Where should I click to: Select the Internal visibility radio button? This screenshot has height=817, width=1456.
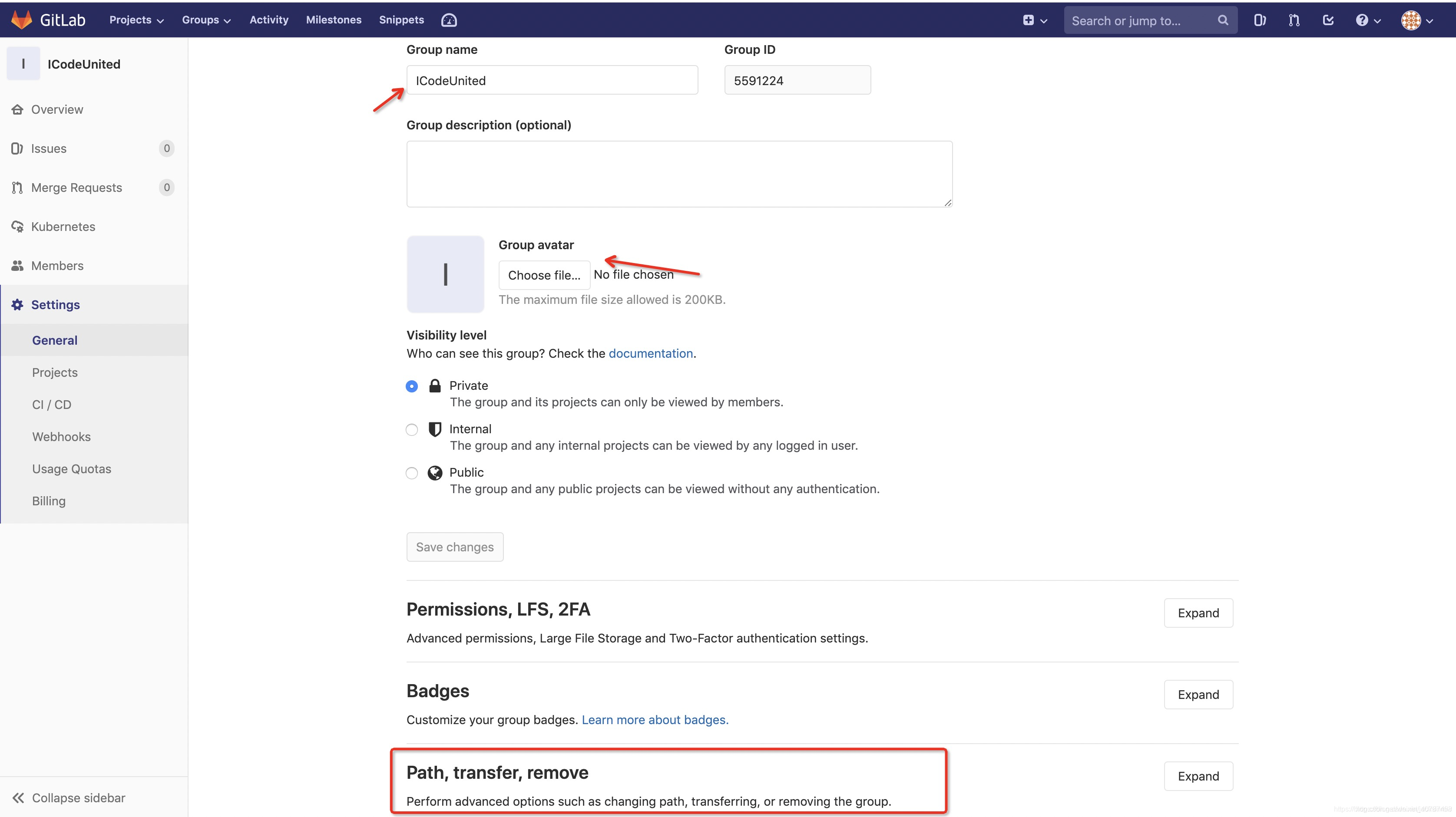[x=411, y=430]
